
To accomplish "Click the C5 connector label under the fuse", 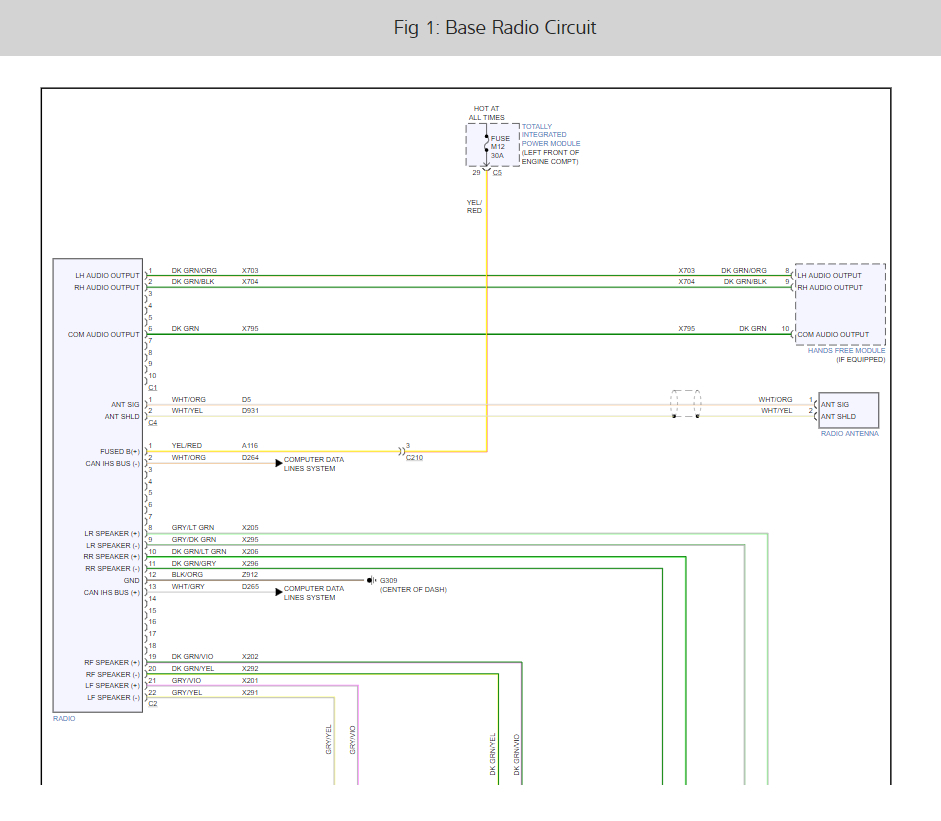I will click(497, 172).
